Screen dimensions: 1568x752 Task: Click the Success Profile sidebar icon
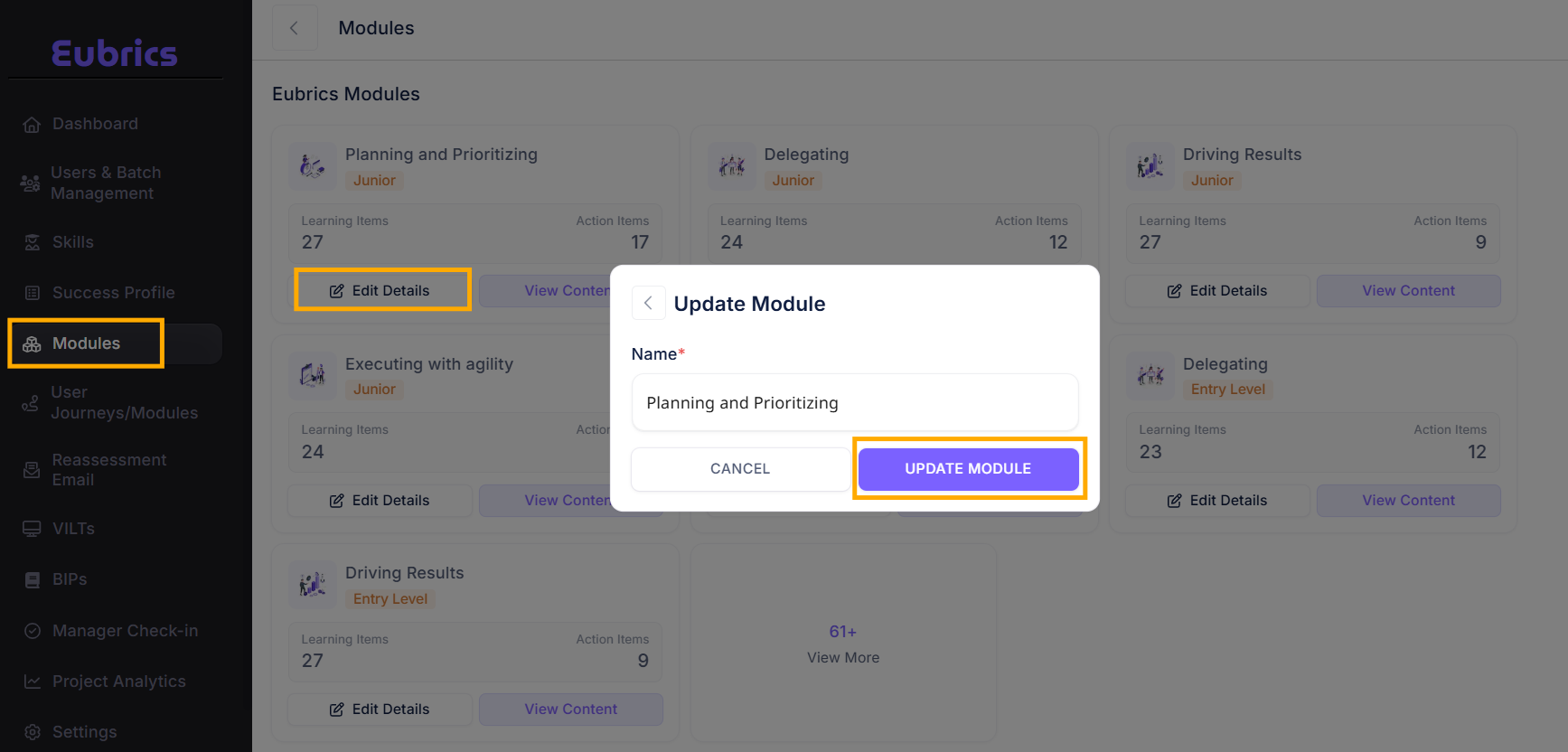32,293
